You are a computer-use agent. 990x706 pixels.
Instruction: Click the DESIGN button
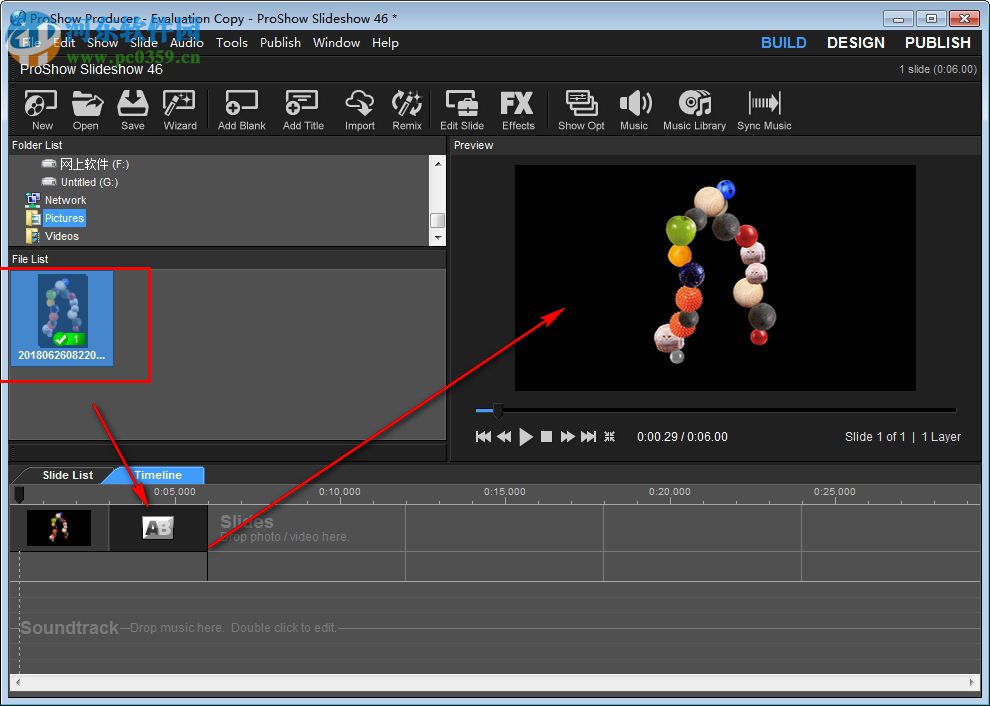855,42
